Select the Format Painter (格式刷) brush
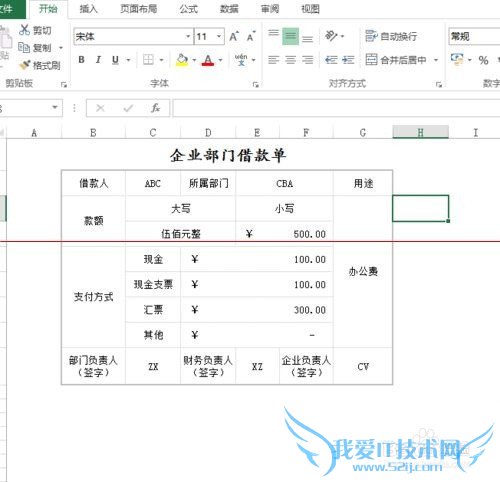500x482 pixels. coord(24,65)
